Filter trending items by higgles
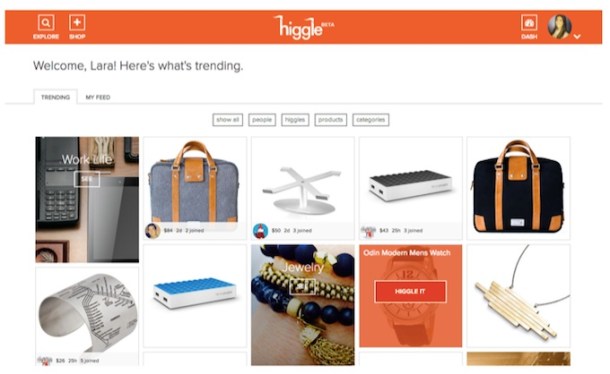 click(295, 120)
